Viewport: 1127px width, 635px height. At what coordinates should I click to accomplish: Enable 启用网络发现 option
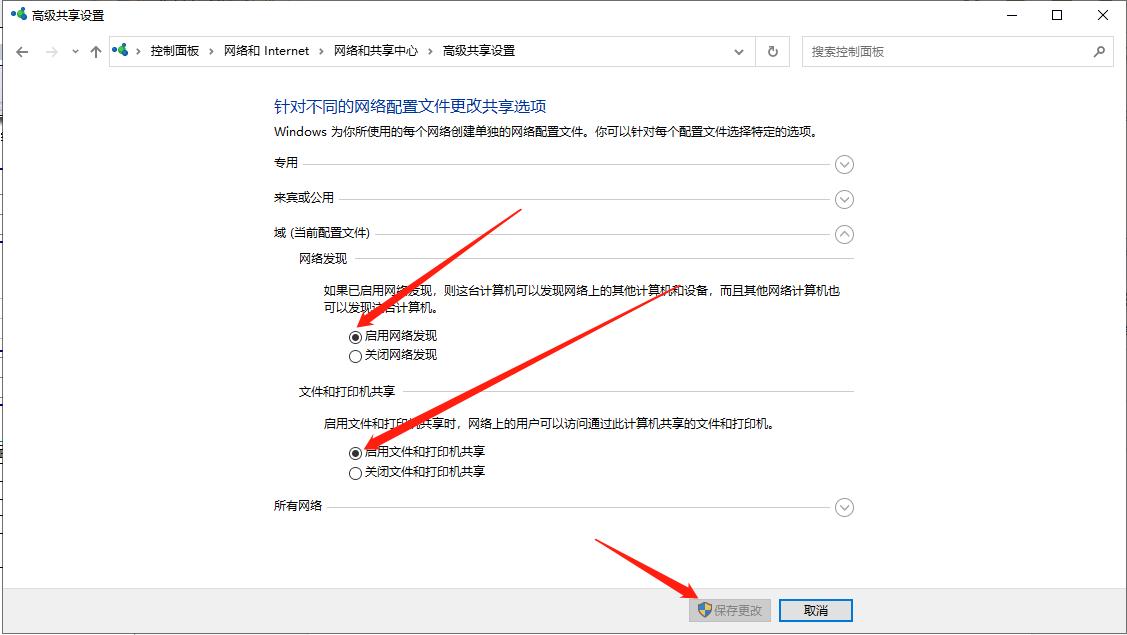pos(355,337)
